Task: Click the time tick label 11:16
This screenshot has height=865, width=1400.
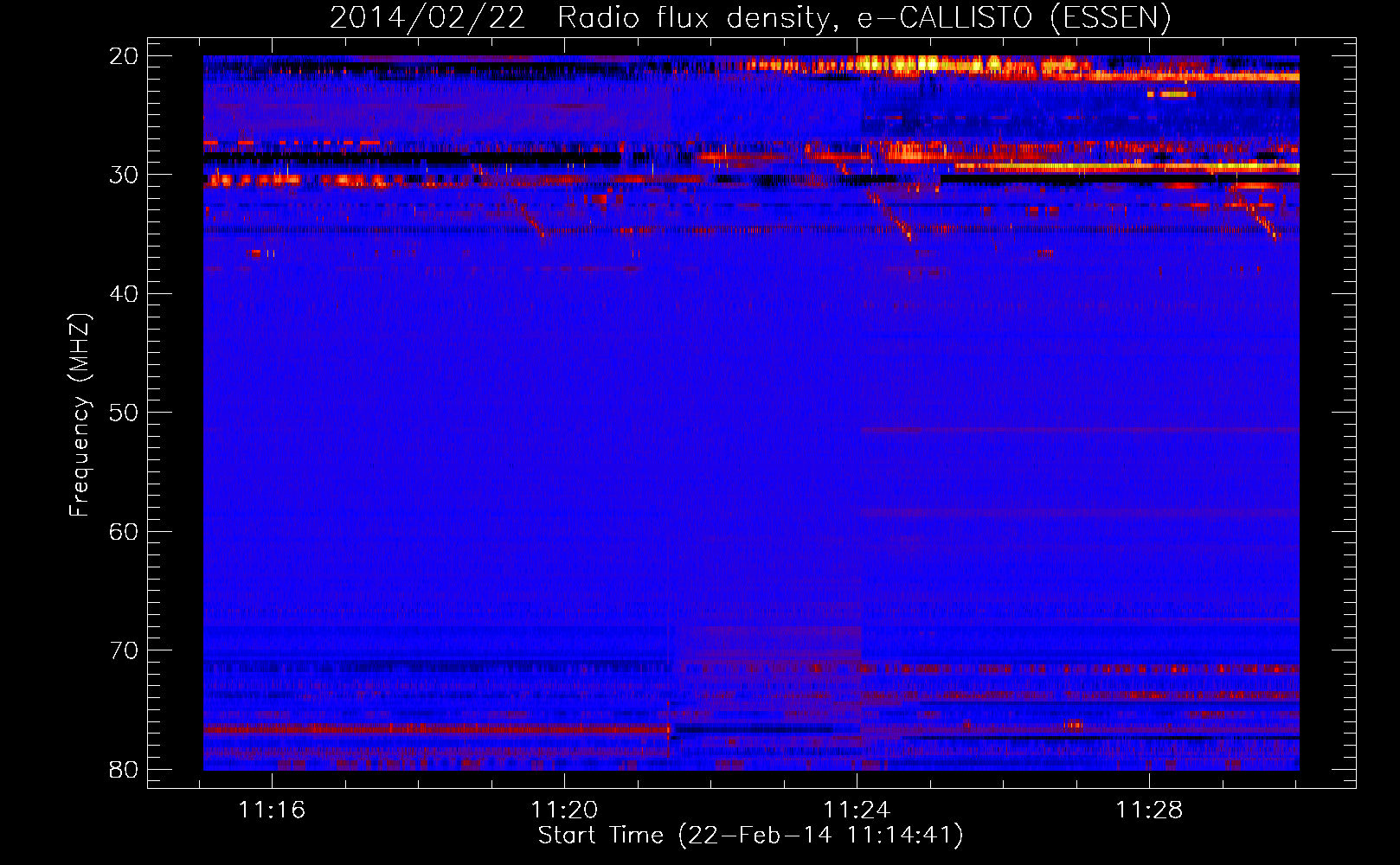Action: pos(273,811)
